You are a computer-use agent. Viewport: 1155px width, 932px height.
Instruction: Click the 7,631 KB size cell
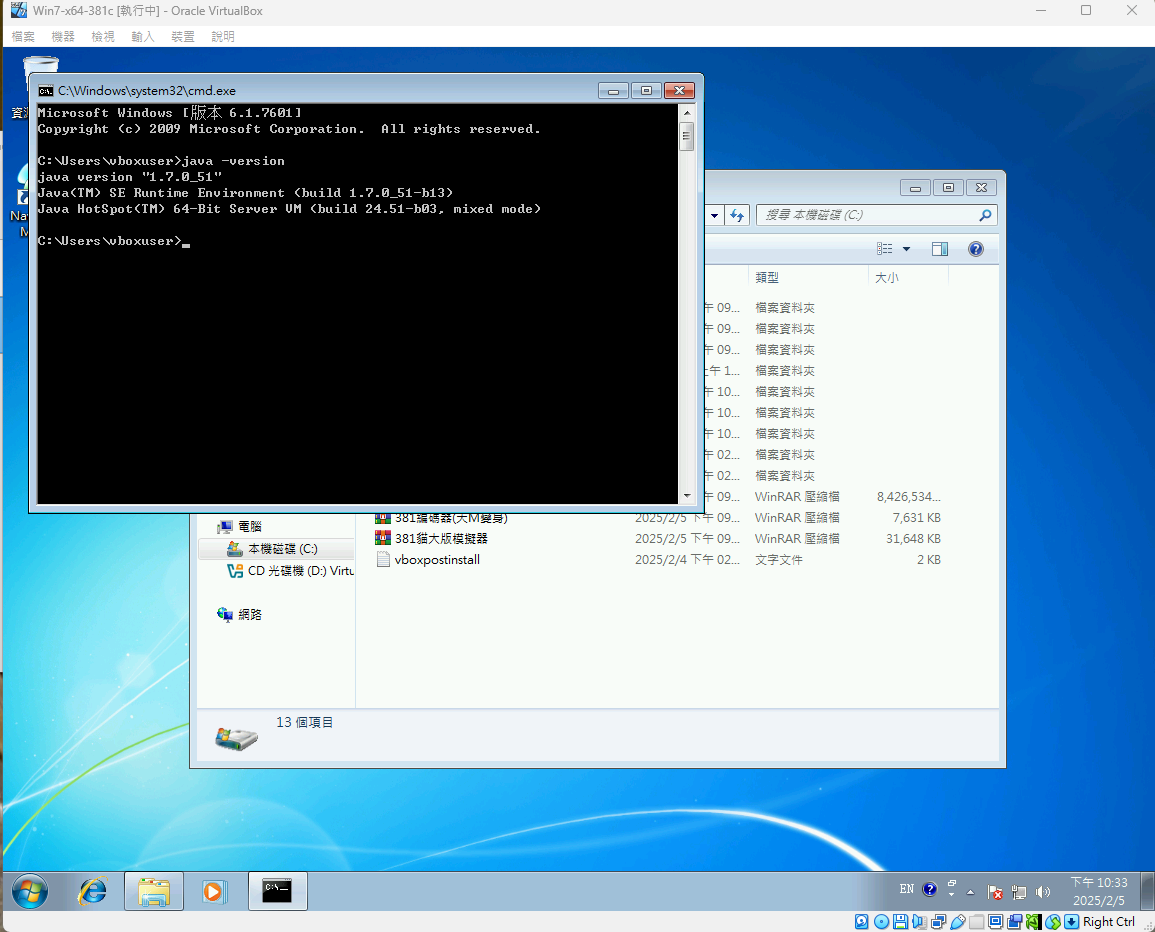click(916, 518)
